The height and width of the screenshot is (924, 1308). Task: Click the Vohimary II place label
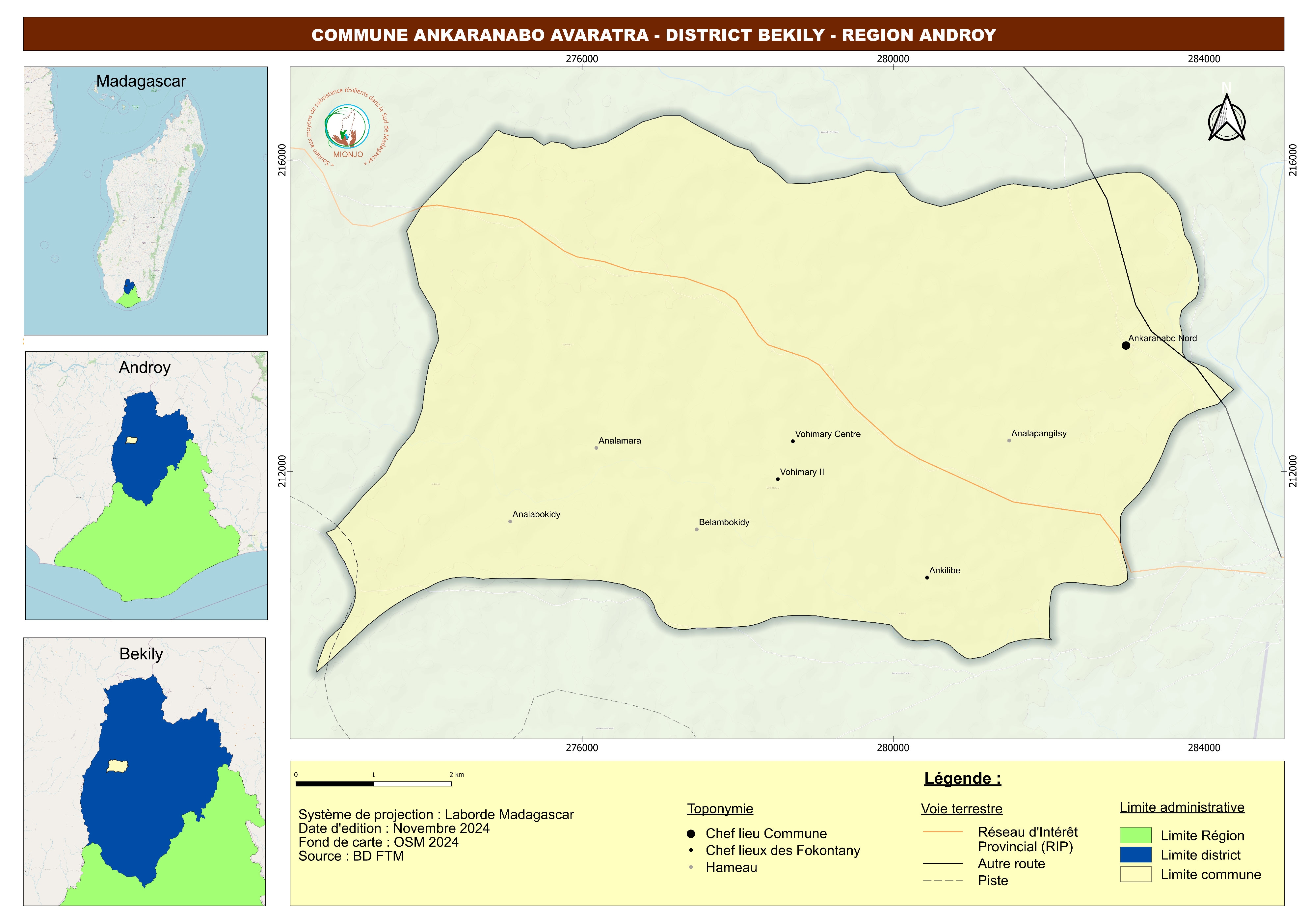click(802, 472)
